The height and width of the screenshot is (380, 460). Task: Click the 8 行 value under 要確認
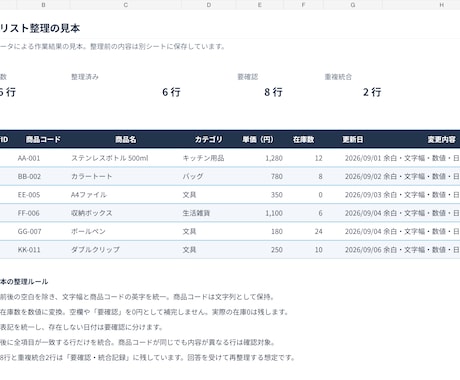point(273,92)
